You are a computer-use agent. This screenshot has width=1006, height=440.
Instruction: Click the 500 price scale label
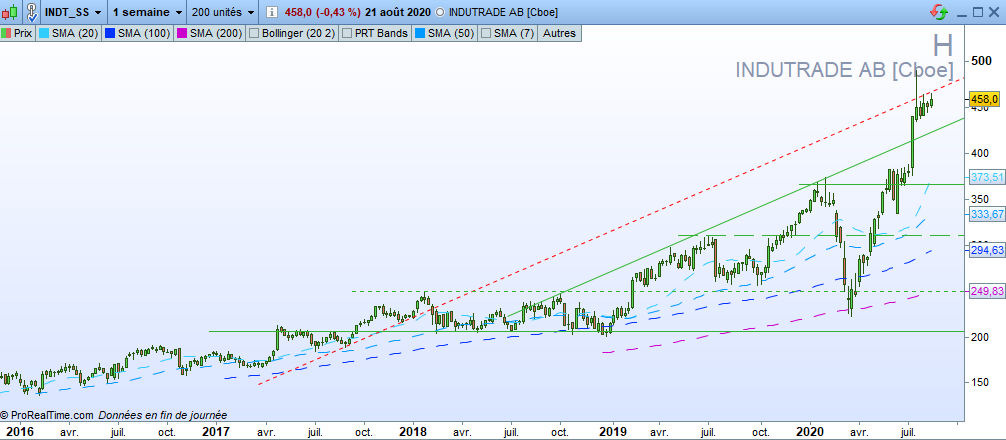point(980,61)
